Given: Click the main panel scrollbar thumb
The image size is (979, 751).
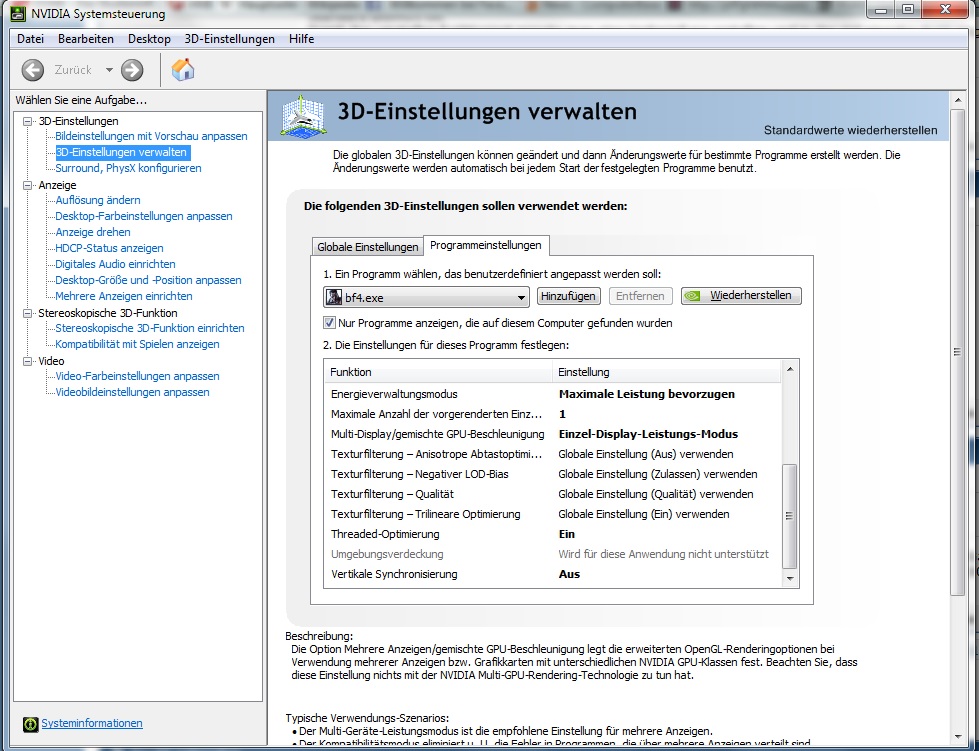Looking at the screenshot, I should 957,353.
